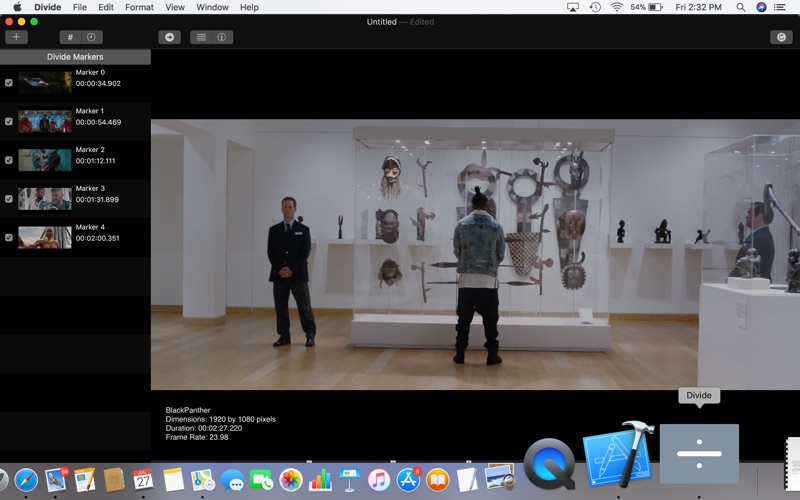Open Siri from the menu bar
Image resolution: width=800 pixels, height=500 pixels.
coord(761,7)
